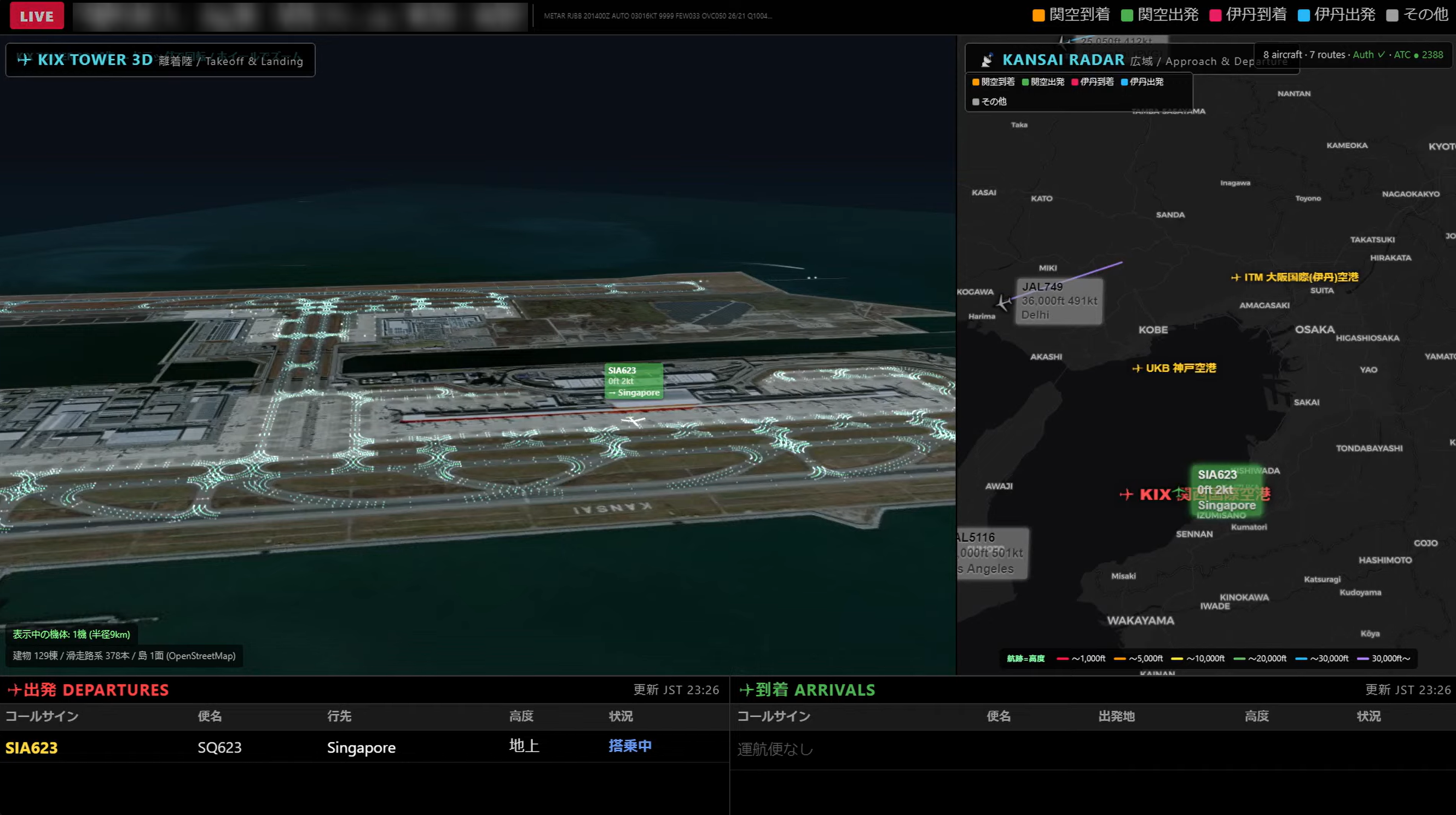Click the red LIVE badge

tap(37, 16)
